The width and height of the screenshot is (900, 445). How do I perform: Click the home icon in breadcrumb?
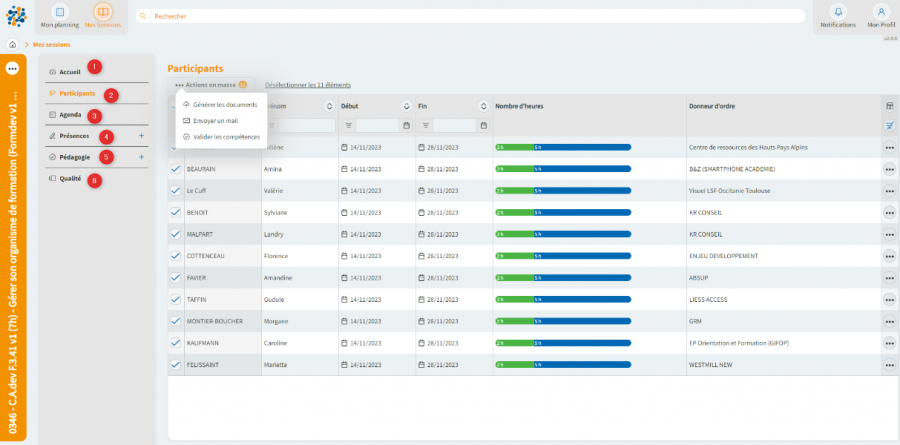tap(13, 45)
